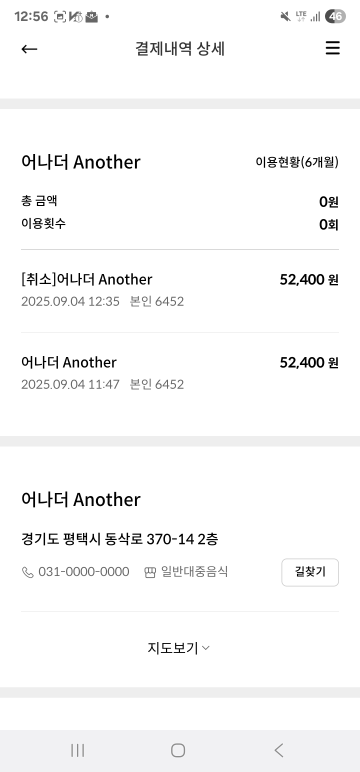Select the 11:47 어나더 Another payment entry
The height and width of the screenshot is (772, 360).
(180, 373)
